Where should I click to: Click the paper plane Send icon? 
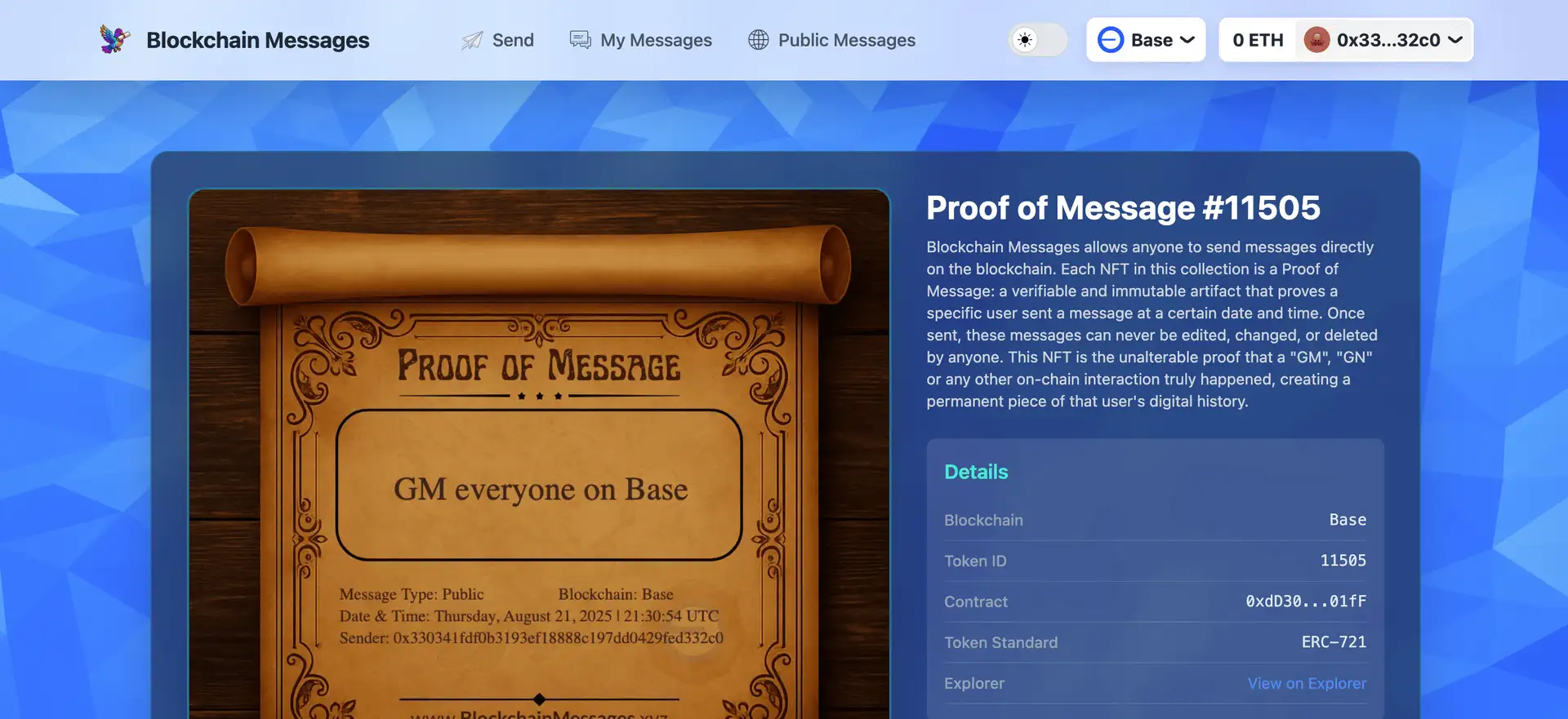pyautogui.click(x=472, y=40)
